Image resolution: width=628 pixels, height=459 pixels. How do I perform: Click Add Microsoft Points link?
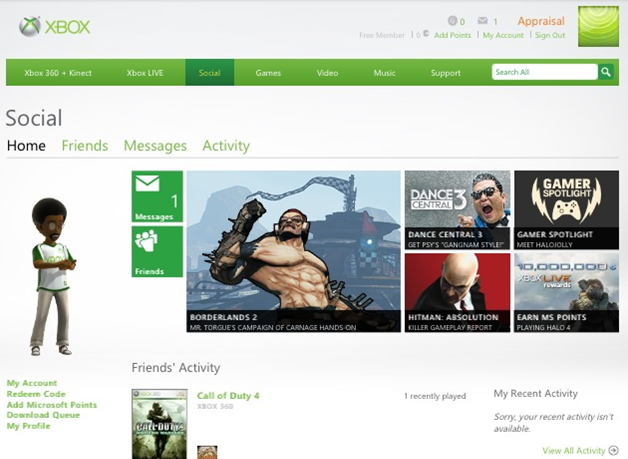click(52, 405)
